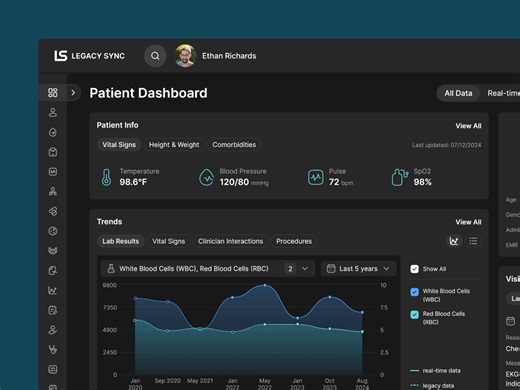Open the WBC, RBC lab test dropdown
The width and height of the screenshot is (520, 390).
coord(208,269)
